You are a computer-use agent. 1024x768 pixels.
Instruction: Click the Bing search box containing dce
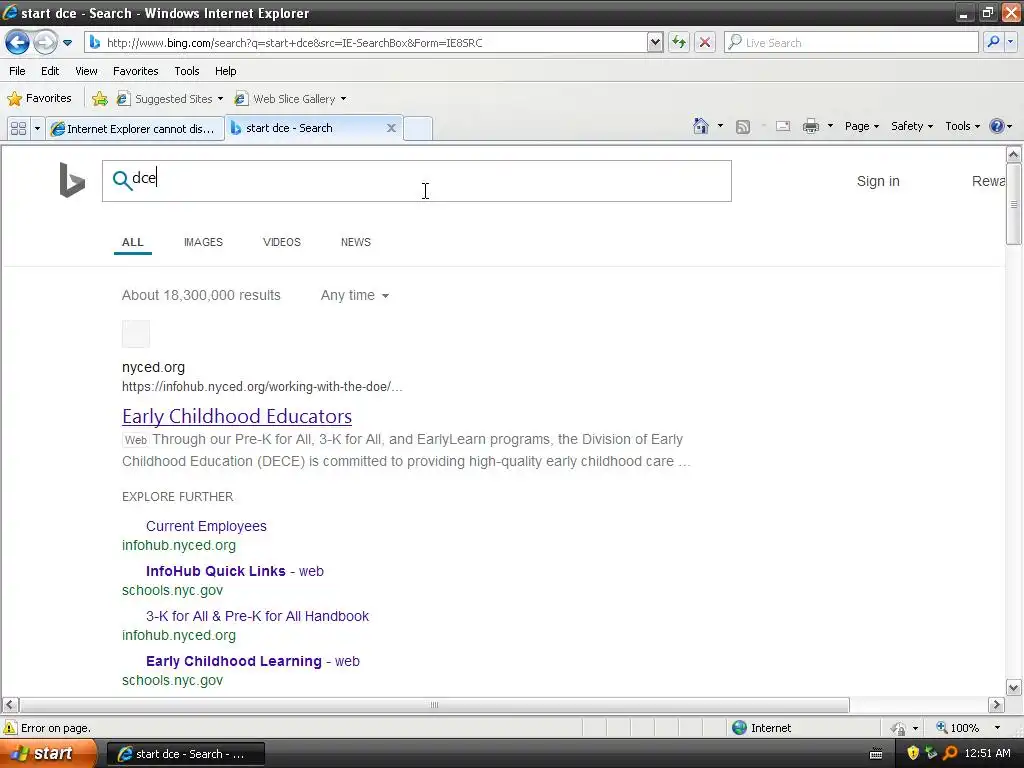point(417,181)
